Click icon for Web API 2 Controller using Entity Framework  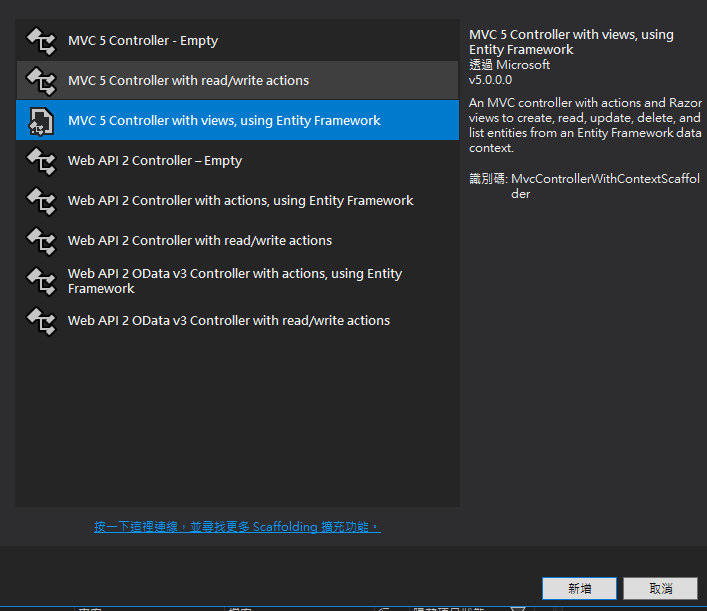(x=41, y=201)
